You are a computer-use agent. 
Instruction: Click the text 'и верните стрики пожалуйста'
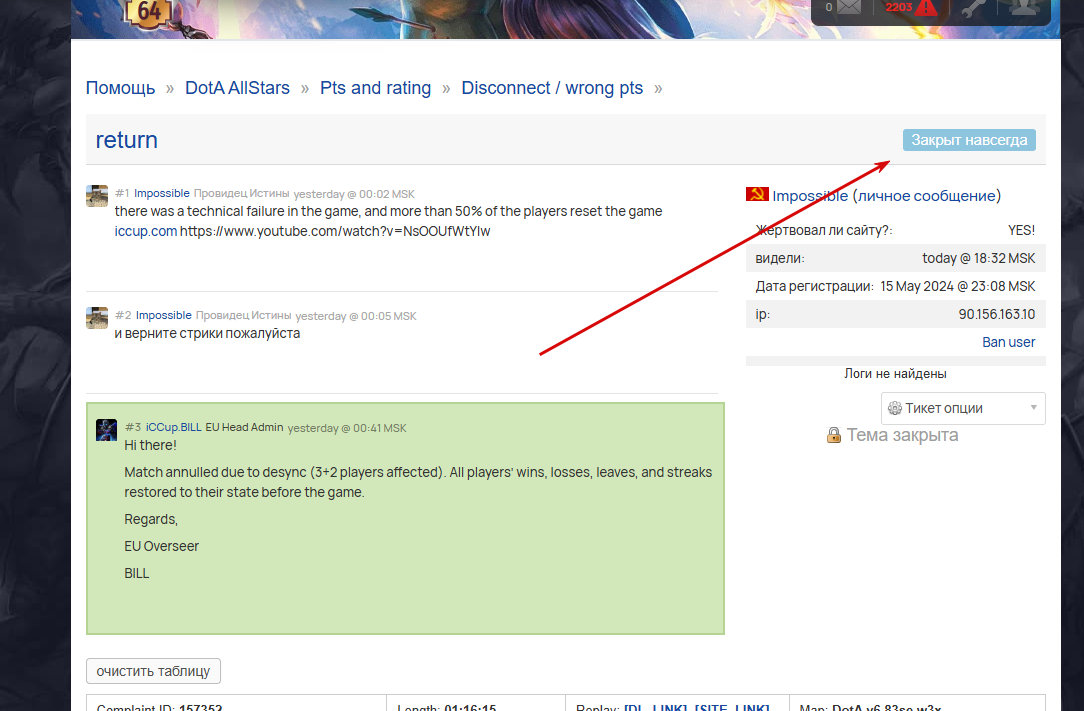click(207, 333)
